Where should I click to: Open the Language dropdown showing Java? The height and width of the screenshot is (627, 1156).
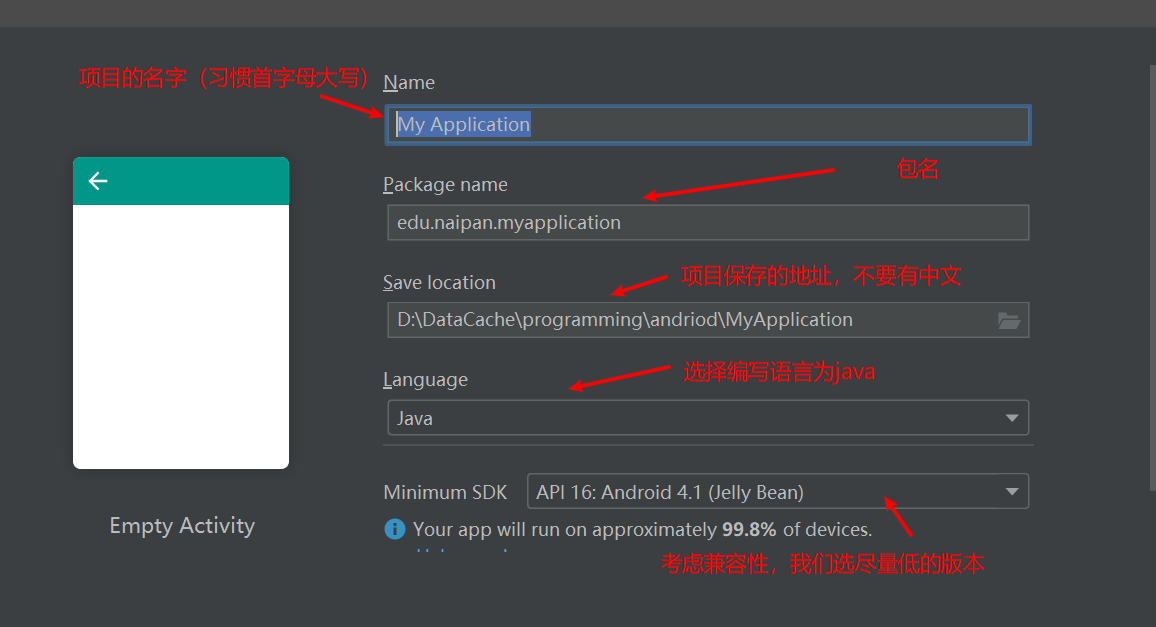click(x=708, y=417)
